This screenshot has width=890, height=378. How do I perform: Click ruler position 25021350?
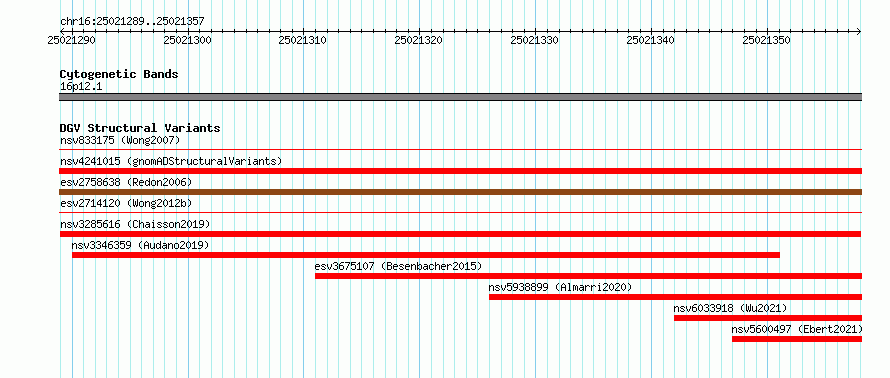coord(766,40)
